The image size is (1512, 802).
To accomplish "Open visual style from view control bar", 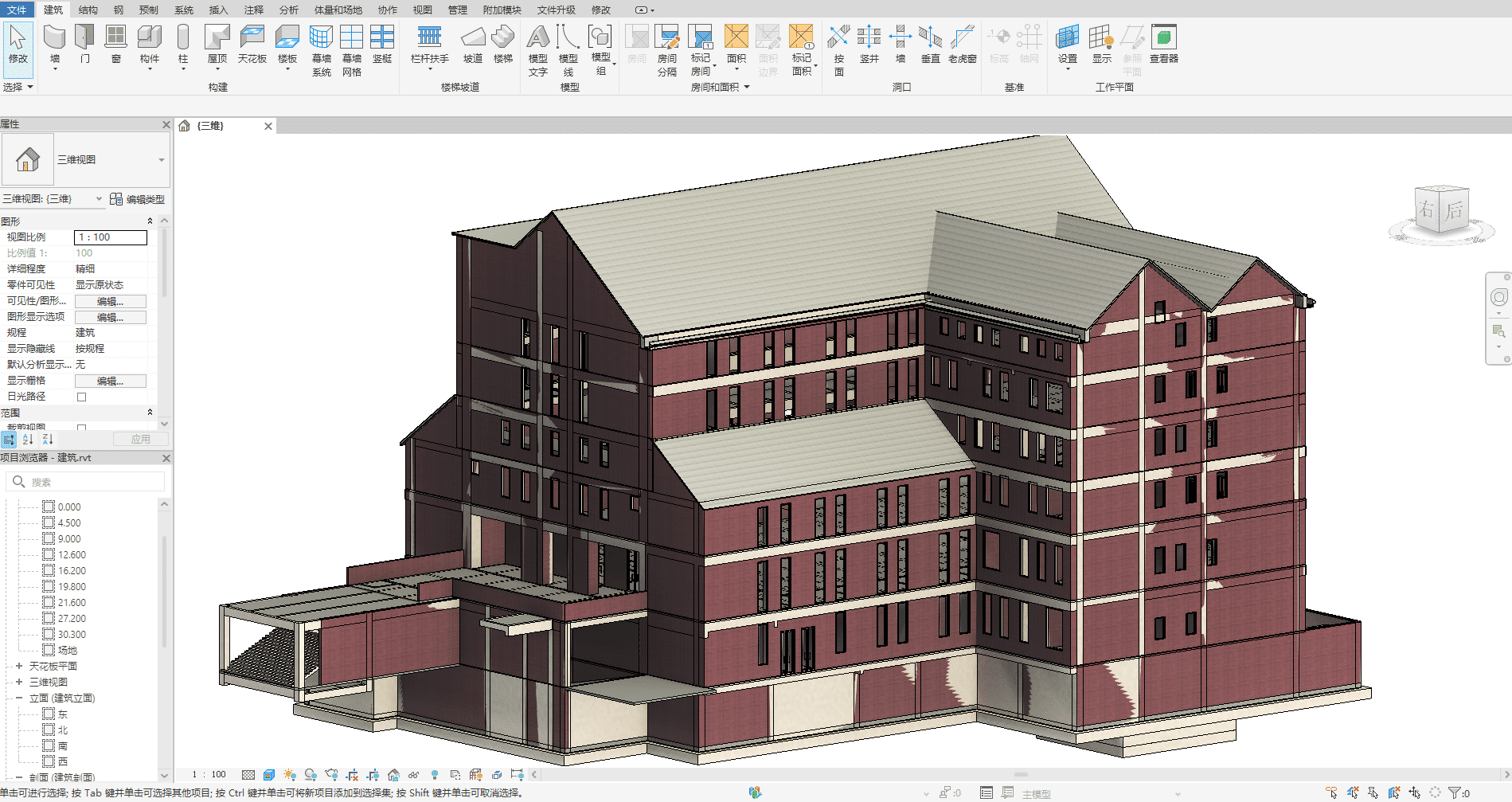I will coord(269,775).
